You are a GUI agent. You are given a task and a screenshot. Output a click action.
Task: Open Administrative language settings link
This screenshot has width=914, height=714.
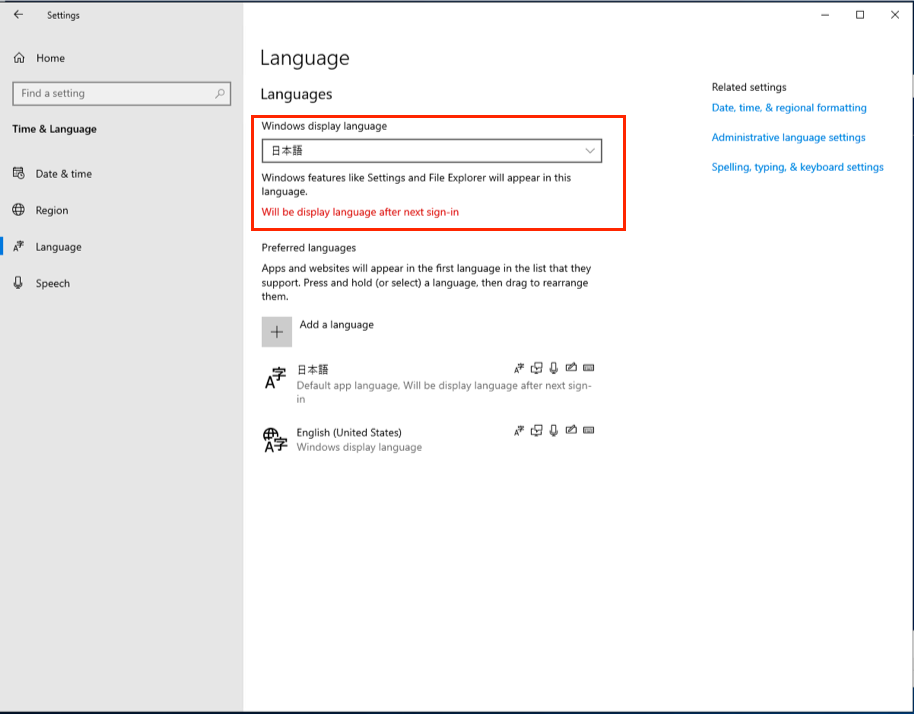pyautogui.click(x=788, y=138)
